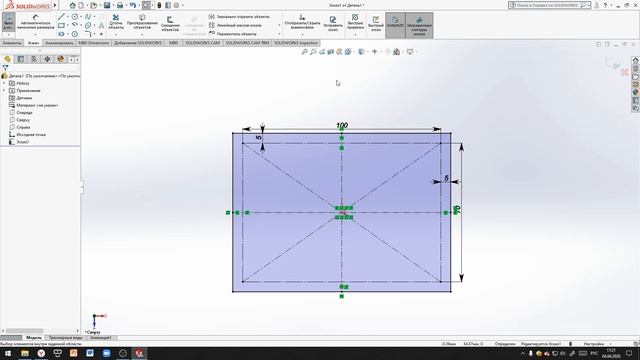640x360 pixels.
Task: Expand the SOLIDWORKS menu arrow beside logo
Action: tap(55, 5)
